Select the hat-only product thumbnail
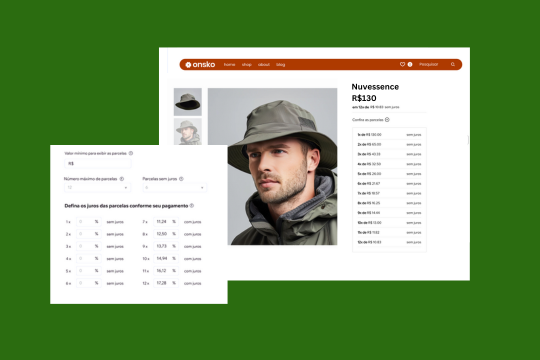Screen dimensions: 540x360 pos(188,102)
